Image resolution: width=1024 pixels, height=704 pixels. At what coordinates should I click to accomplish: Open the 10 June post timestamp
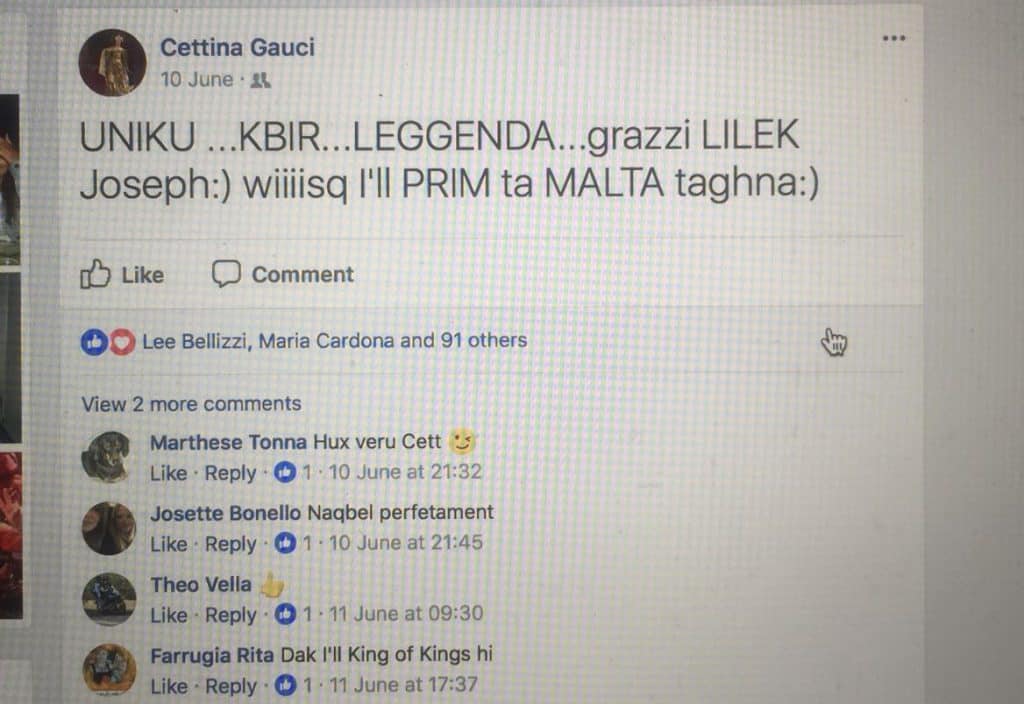pyautogui.click(x=197, y=80)
